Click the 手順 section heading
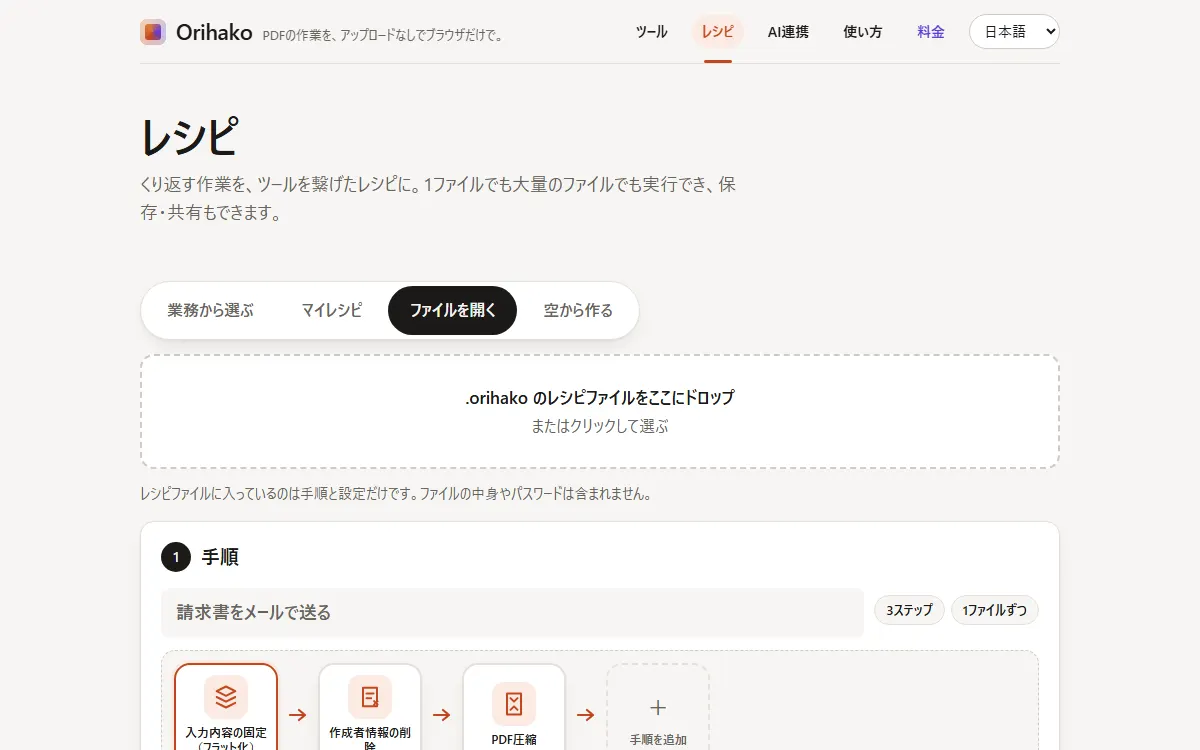1200x750 pixels. (220, 557)
